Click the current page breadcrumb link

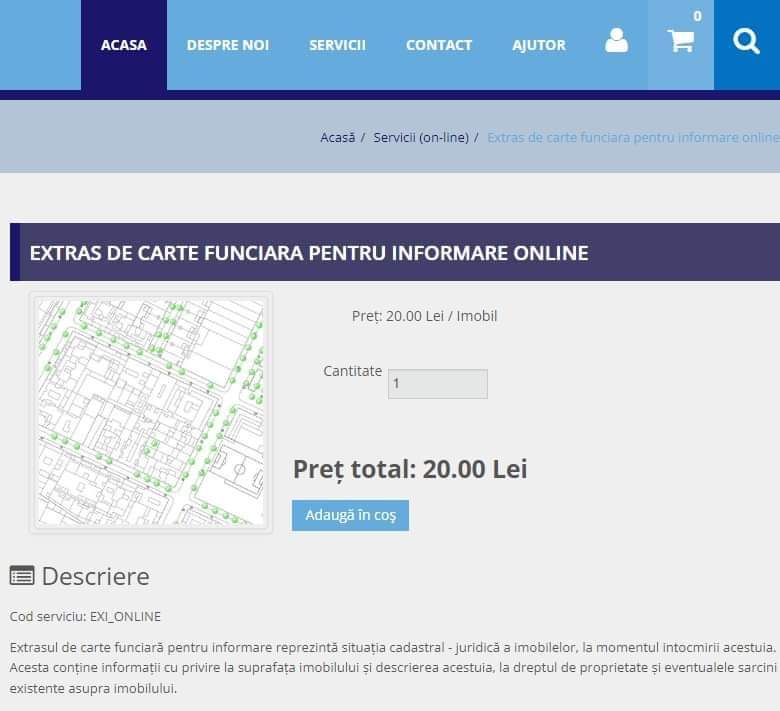[x=632, y=138]
